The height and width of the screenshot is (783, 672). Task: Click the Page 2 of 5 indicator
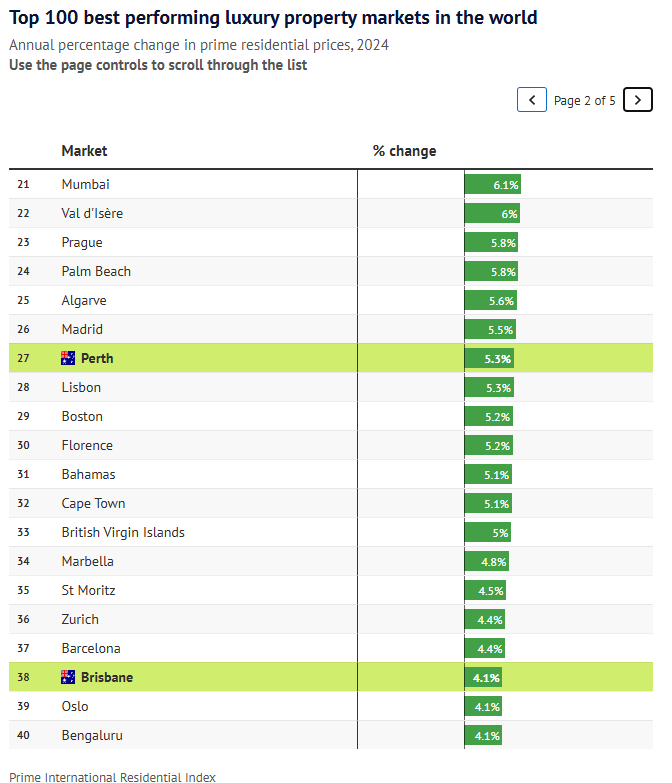click(x=585, y=101)
